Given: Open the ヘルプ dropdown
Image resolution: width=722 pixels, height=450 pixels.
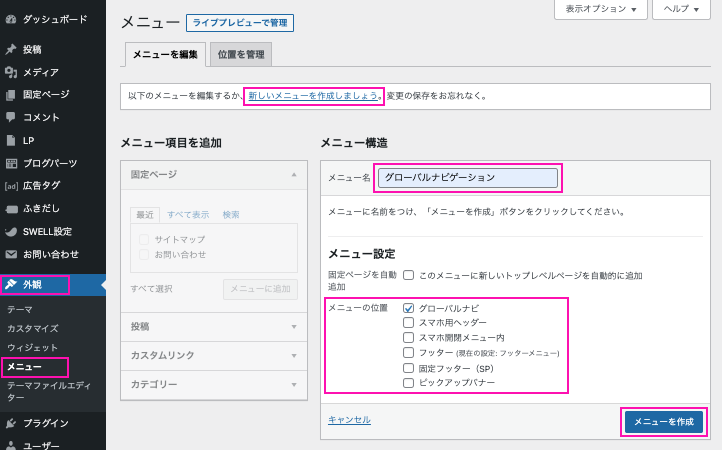Looking at the screenshot, I should click(681, 9).
